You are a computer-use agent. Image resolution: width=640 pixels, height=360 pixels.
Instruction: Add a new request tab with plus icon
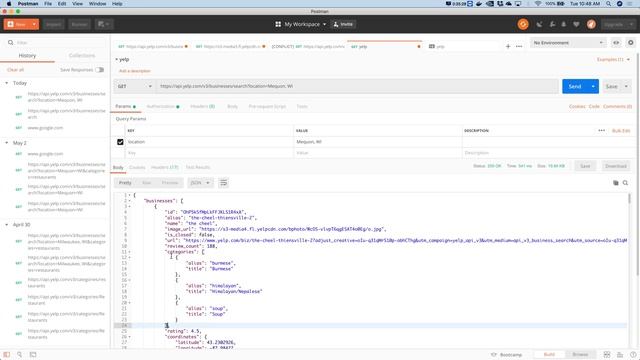(508, 47)
